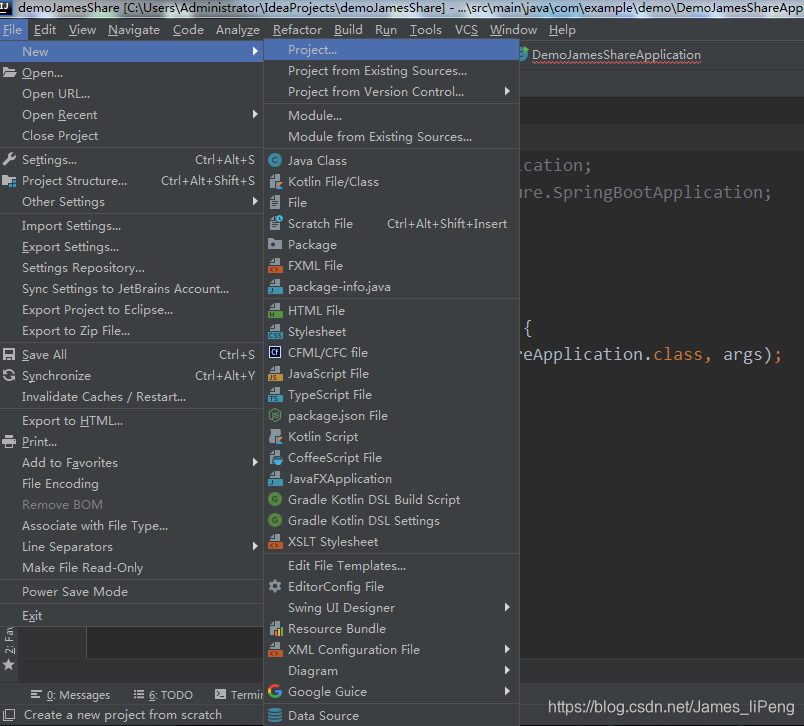The height and width of the screenshot is (726, 804).
Task: Click the JavaFXApplication icon
Action: click(275, 479)
